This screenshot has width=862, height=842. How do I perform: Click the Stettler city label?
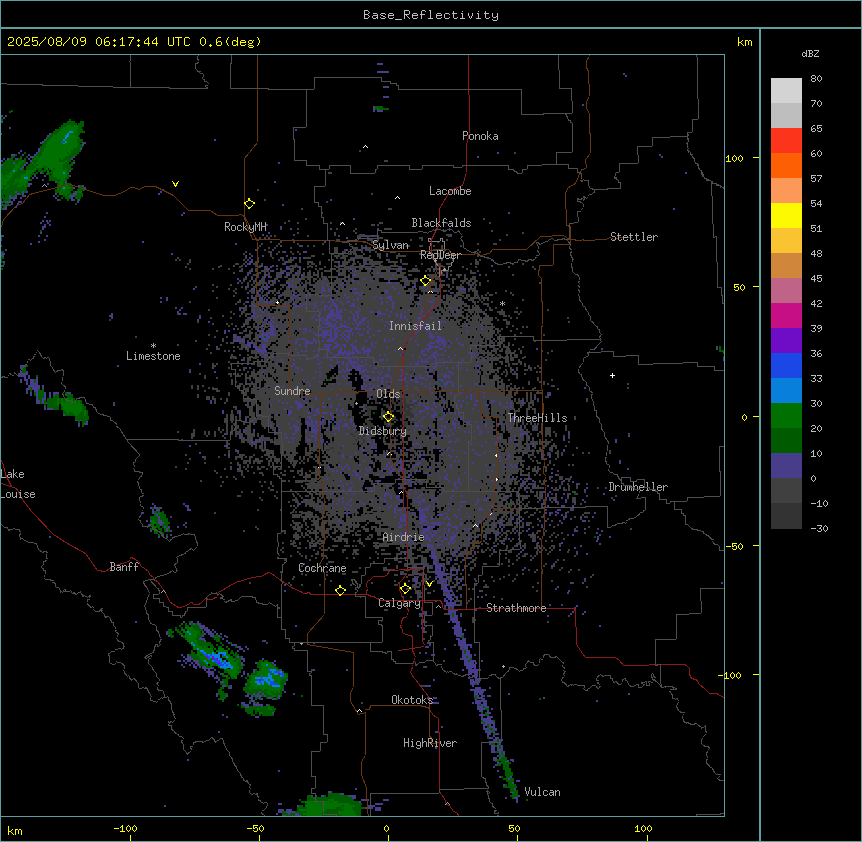point(634,237)
